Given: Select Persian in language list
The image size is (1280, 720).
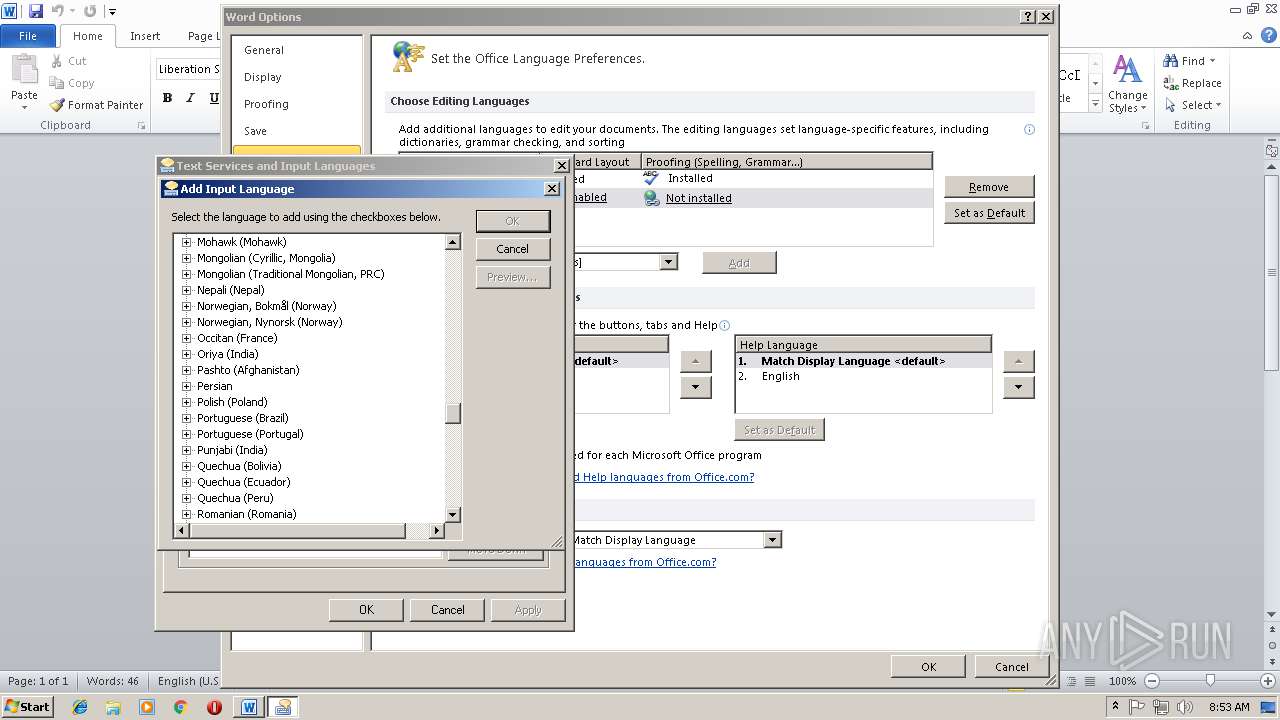Looking at the screenshot, I should (214, 386).
